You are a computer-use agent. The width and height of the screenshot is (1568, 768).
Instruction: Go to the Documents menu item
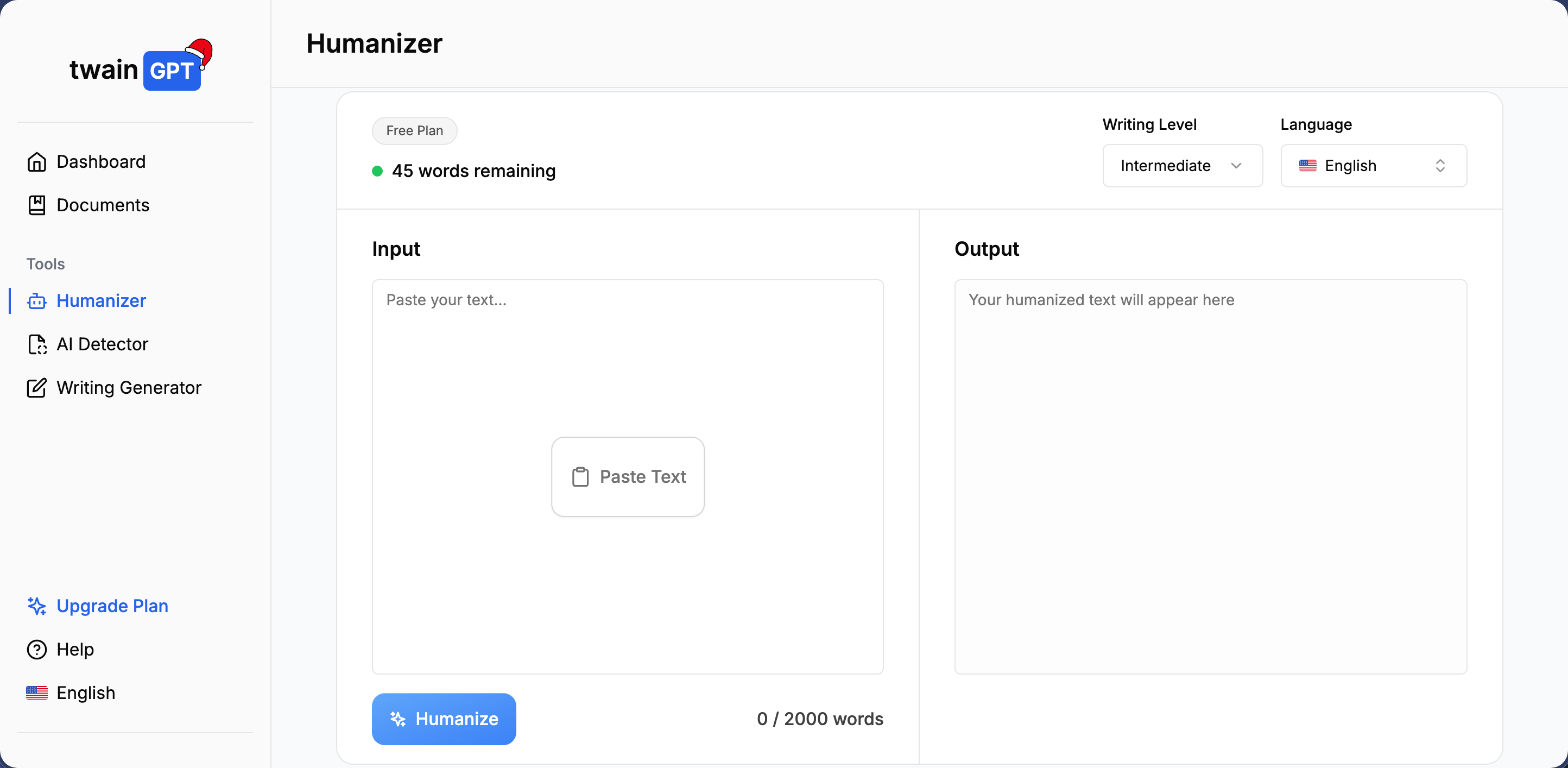coord(102,205)
